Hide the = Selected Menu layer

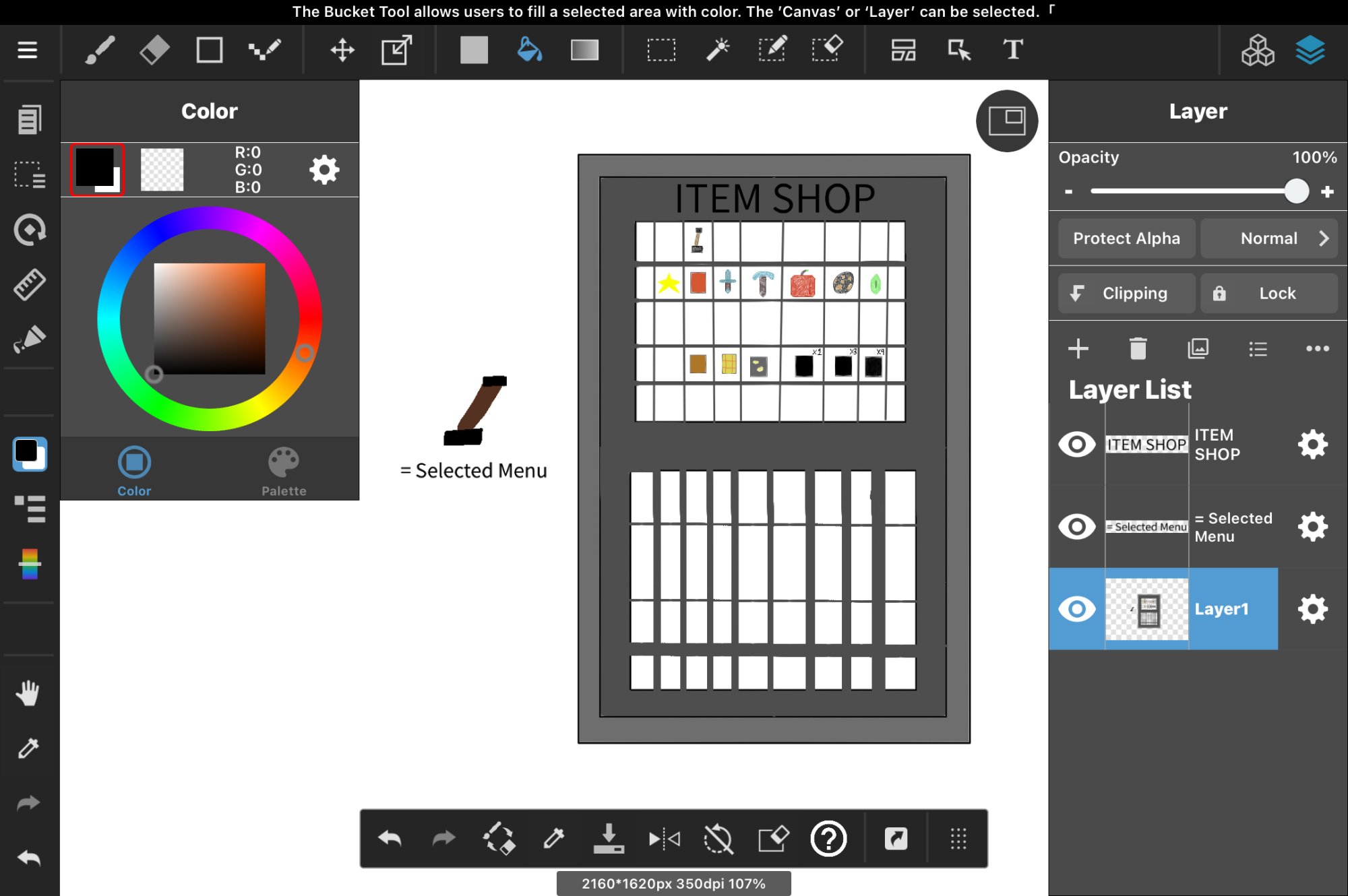coord(1076,527)
